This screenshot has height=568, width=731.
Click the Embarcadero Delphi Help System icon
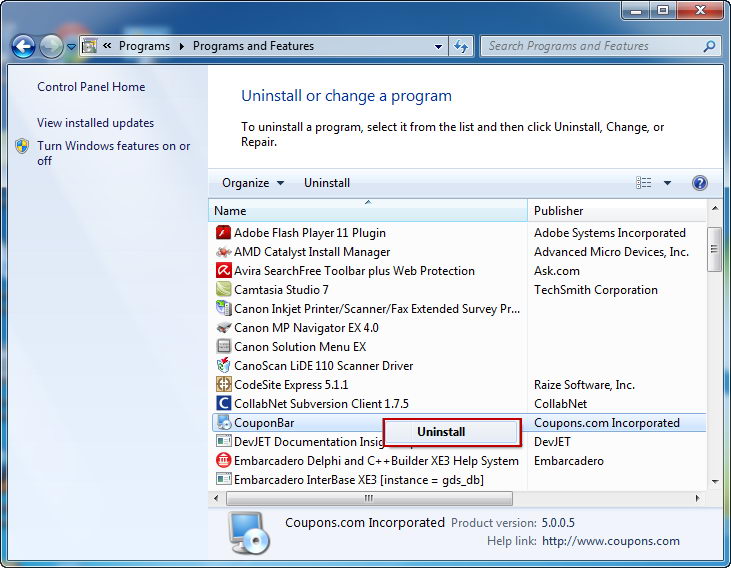224,460
